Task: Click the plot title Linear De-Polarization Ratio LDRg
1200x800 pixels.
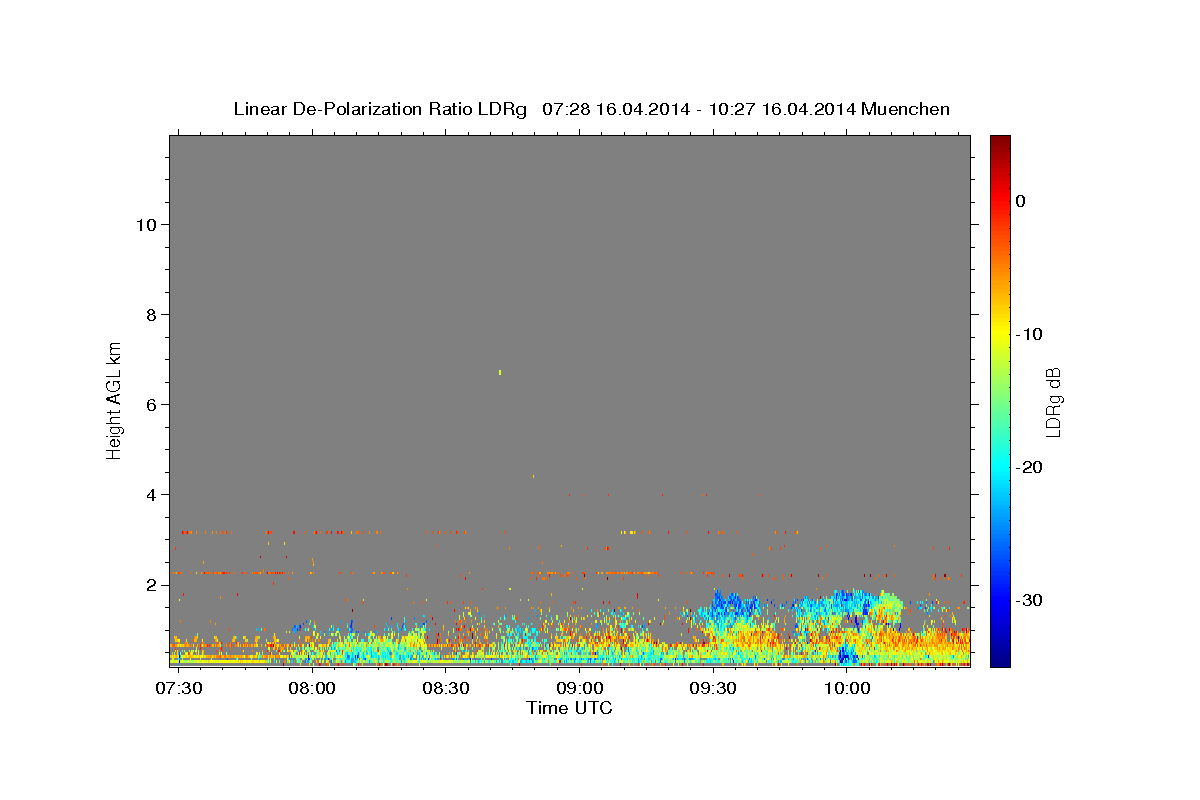Action: coord(380,109)
